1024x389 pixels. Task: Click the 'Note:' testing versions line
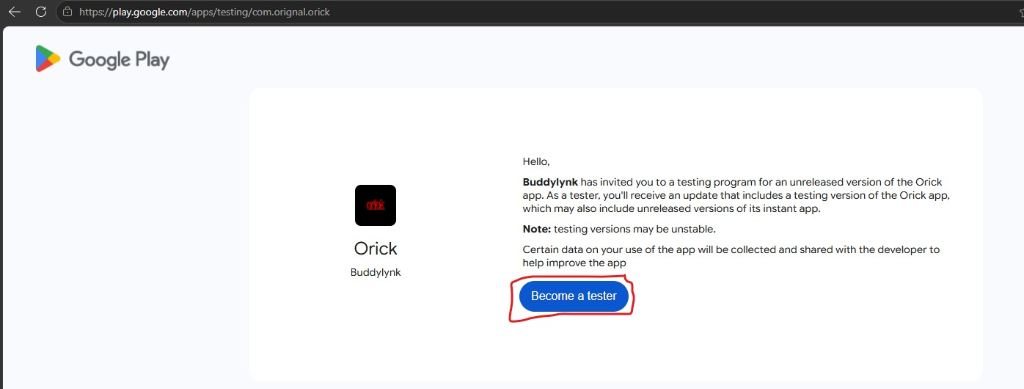pos(618,229)
